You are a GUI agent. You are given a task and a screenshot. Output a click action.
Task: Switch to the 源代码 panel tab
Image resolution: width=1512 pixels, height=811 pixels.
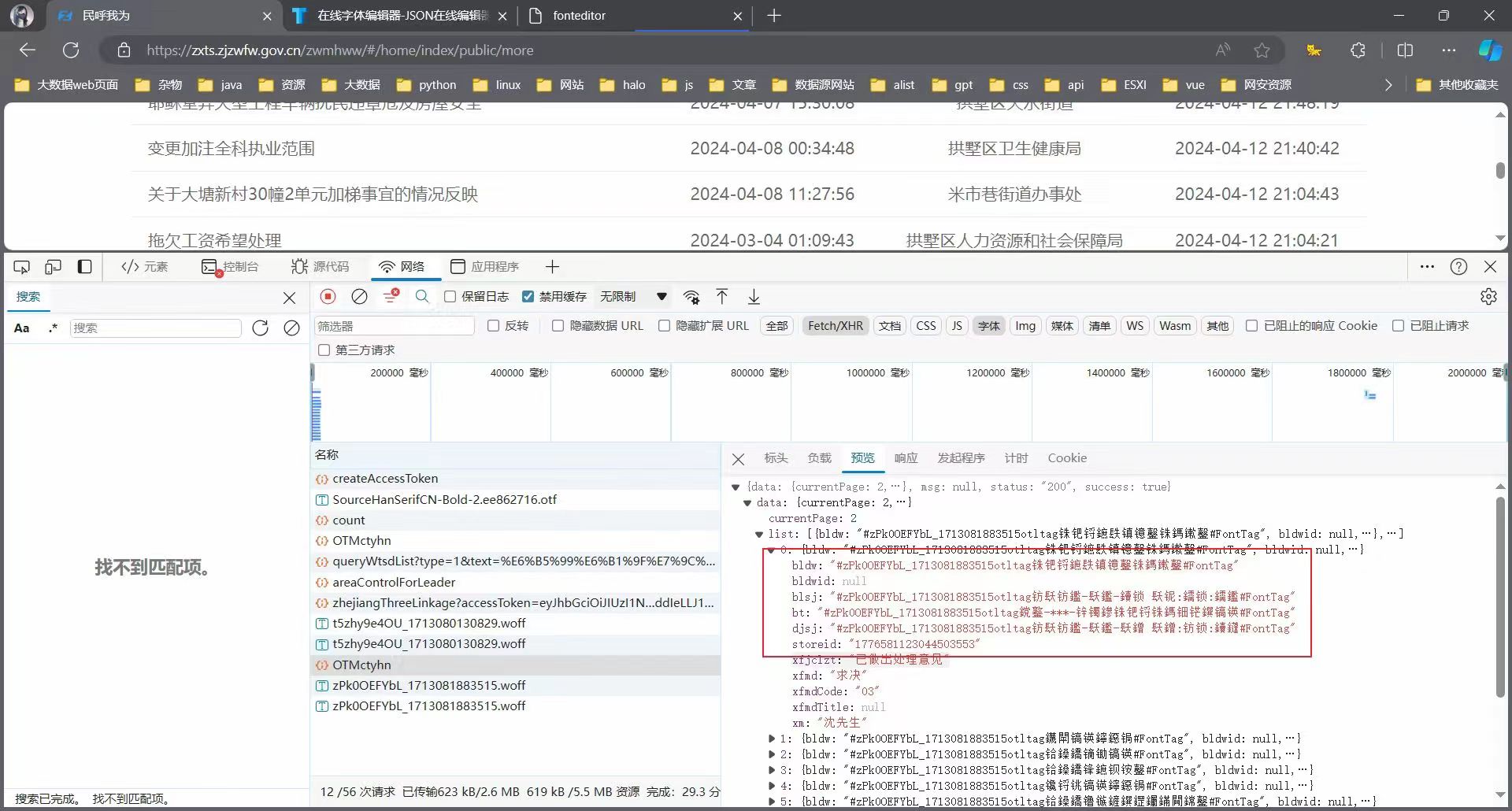pos(320,267)
